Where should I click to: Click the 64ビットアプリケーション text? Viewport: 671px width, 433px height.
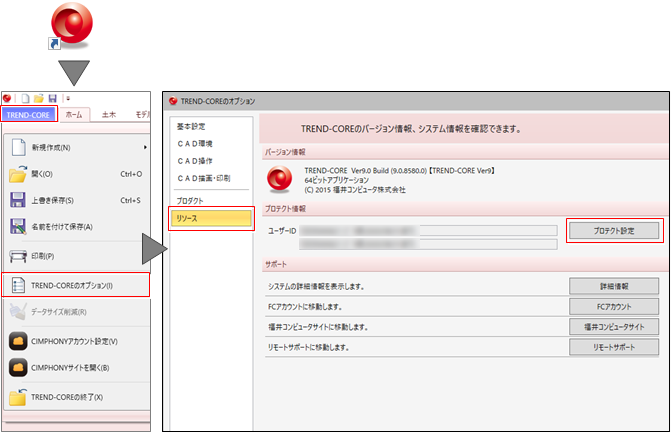point(337,180)
